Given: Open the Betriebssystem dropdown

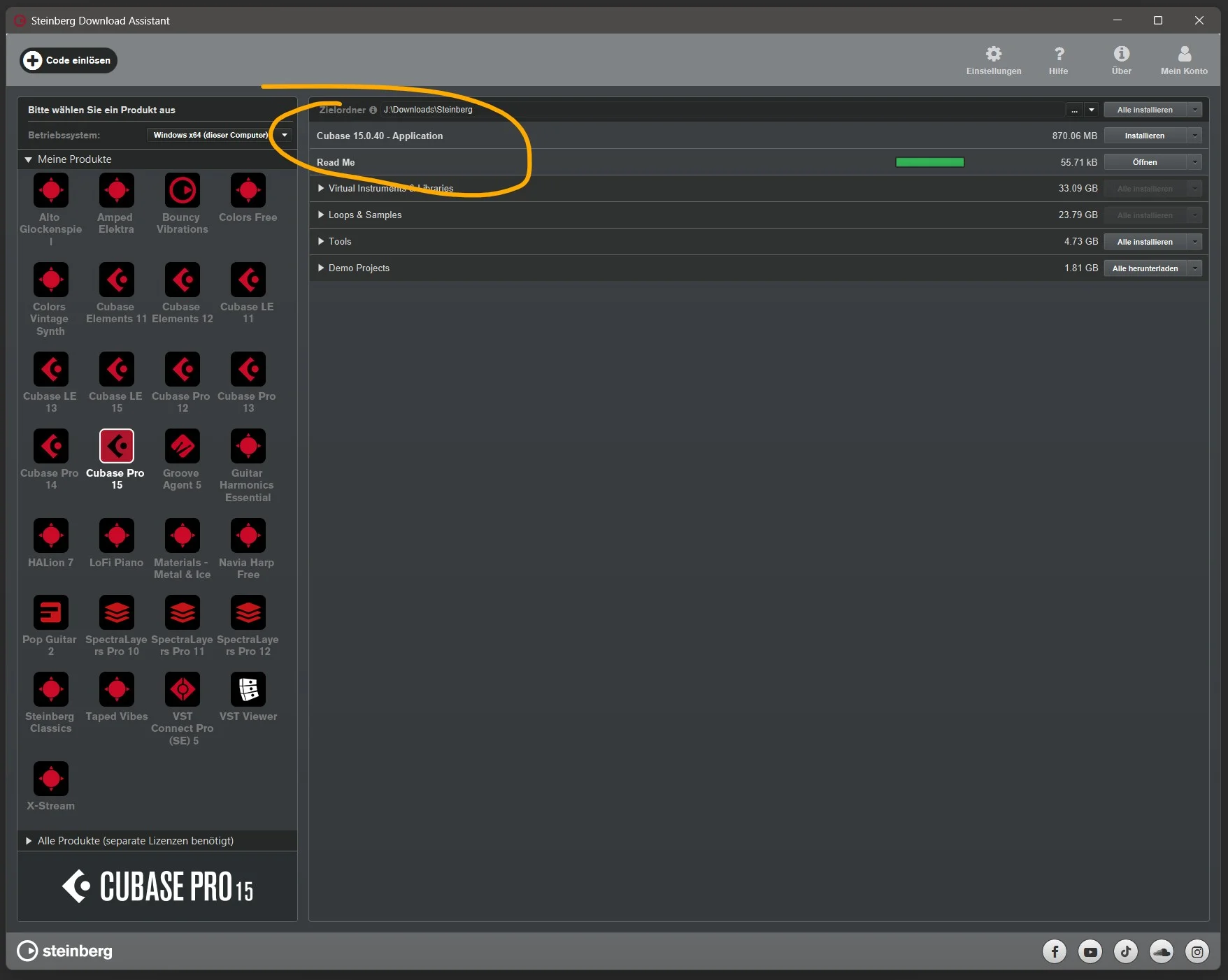Looking at the screenshot, I should point(219,135).
